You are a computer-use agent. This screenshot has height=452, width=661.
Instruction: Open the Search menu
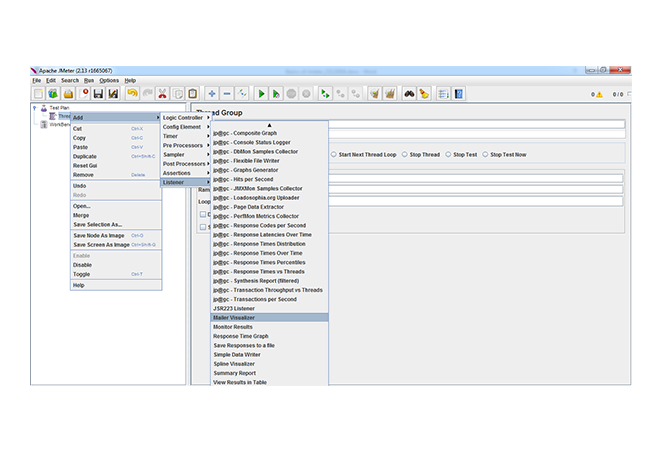tap(70, 81)
